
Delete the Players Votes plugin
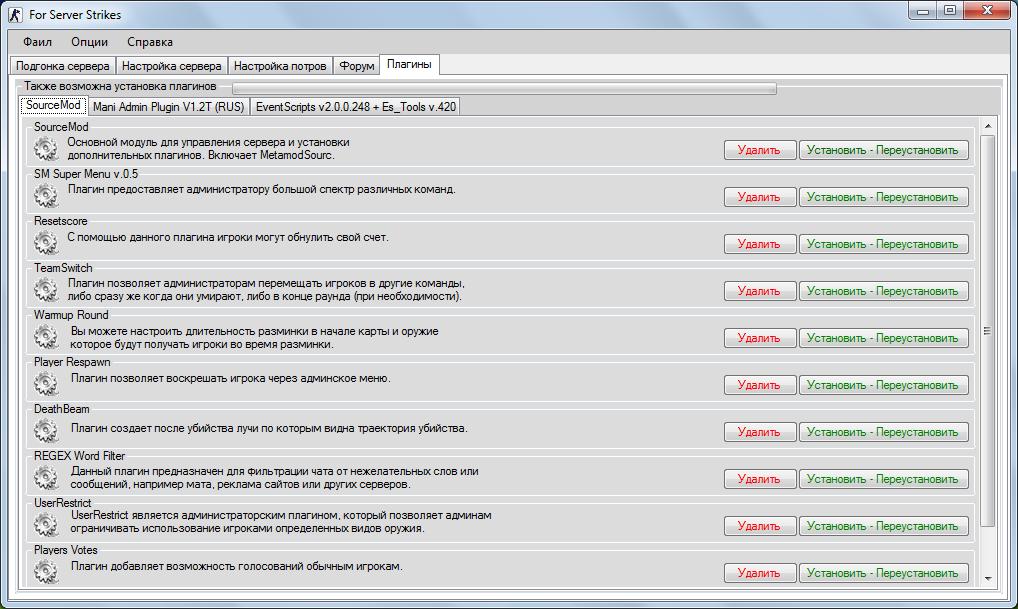pyautogui.click(x=760, y=573)
